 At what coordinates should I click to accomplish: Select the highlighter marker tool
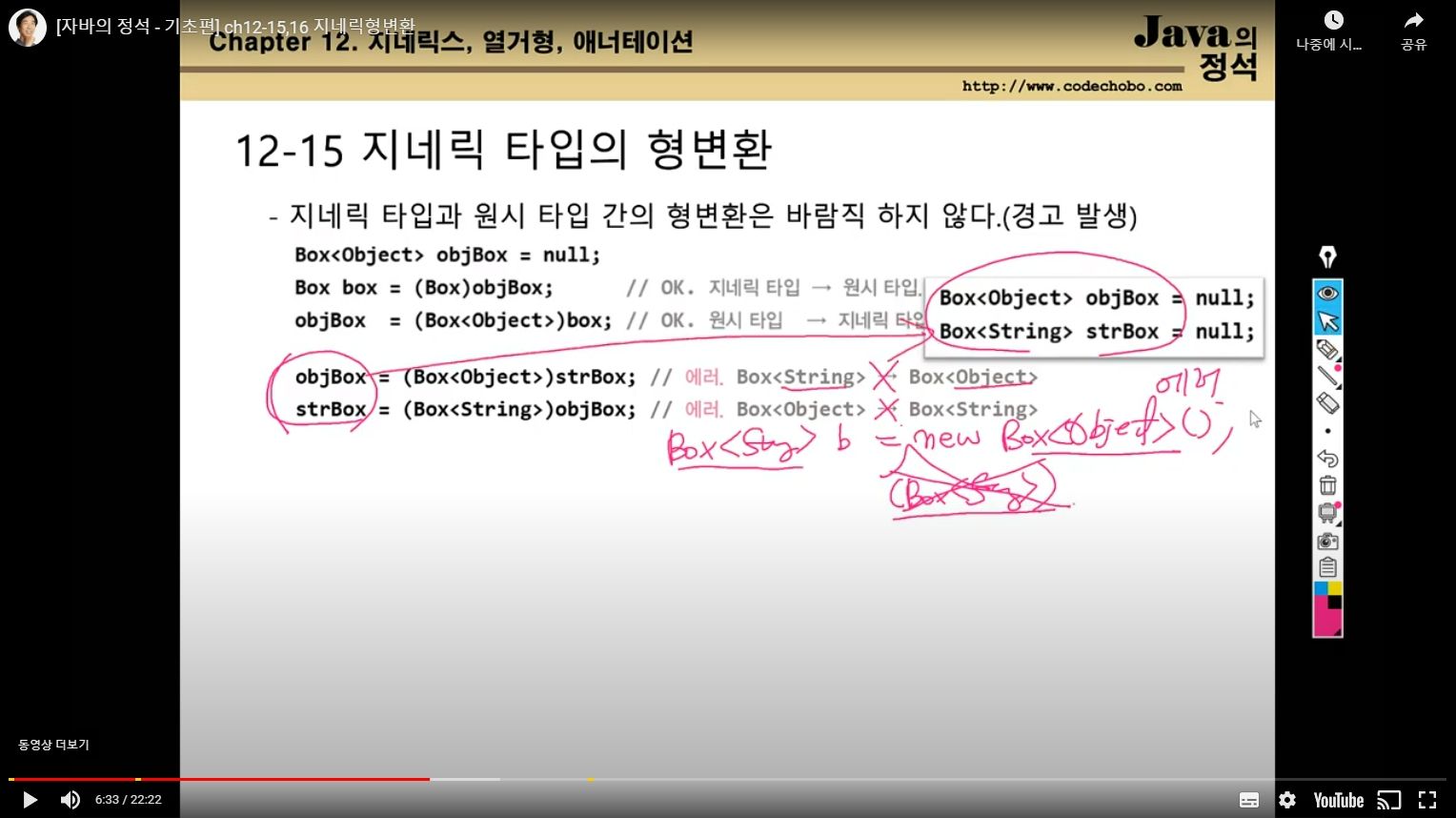1327,350
